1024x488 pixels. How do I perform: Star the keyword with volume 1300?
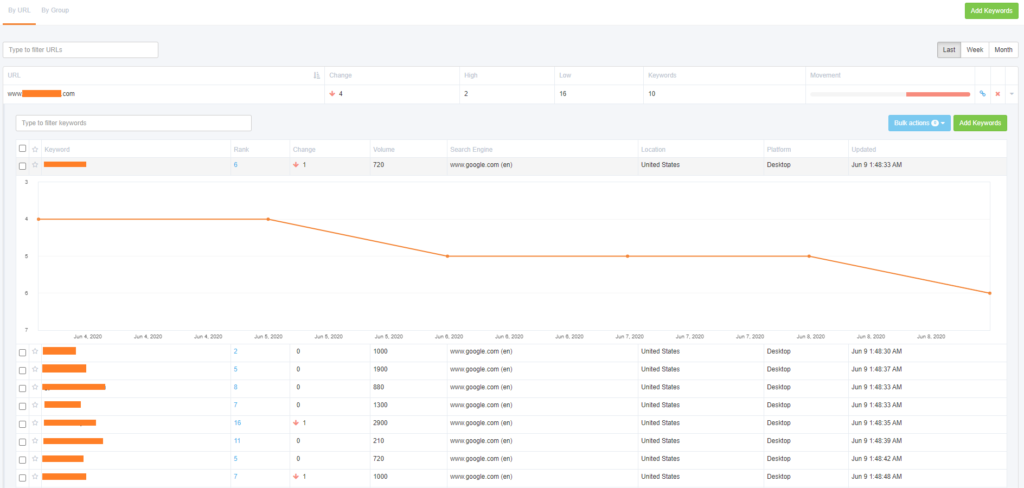coord(35,405)
